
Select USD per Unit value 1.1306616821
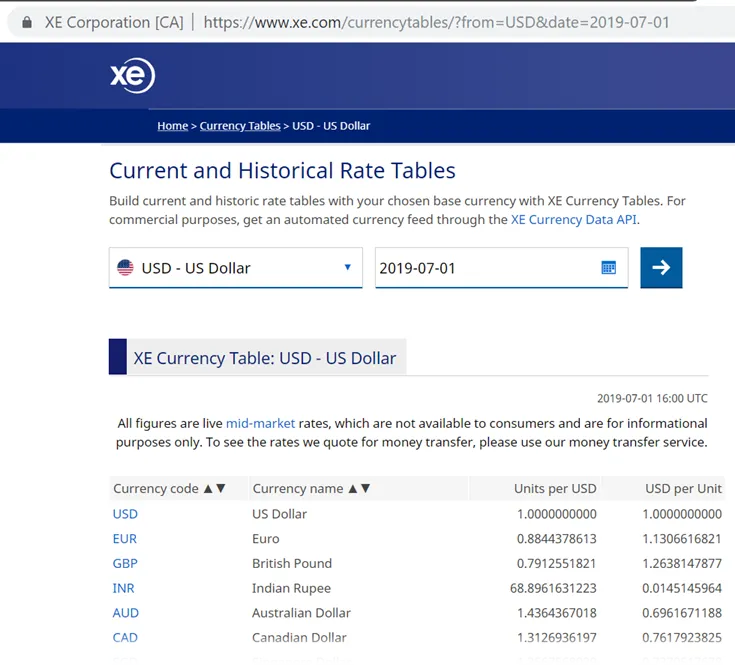tap(682, 539)
